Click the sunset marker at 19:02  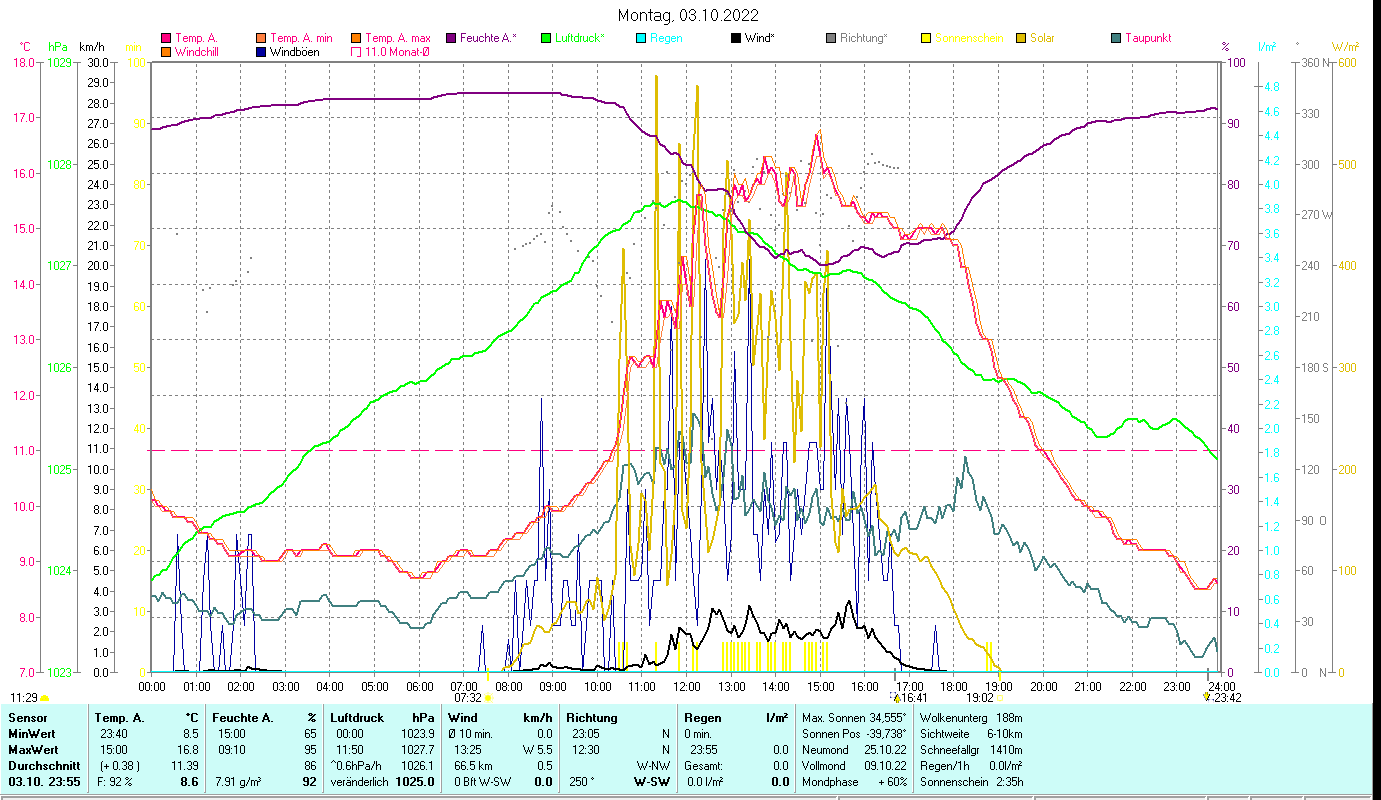[1000, 698]
